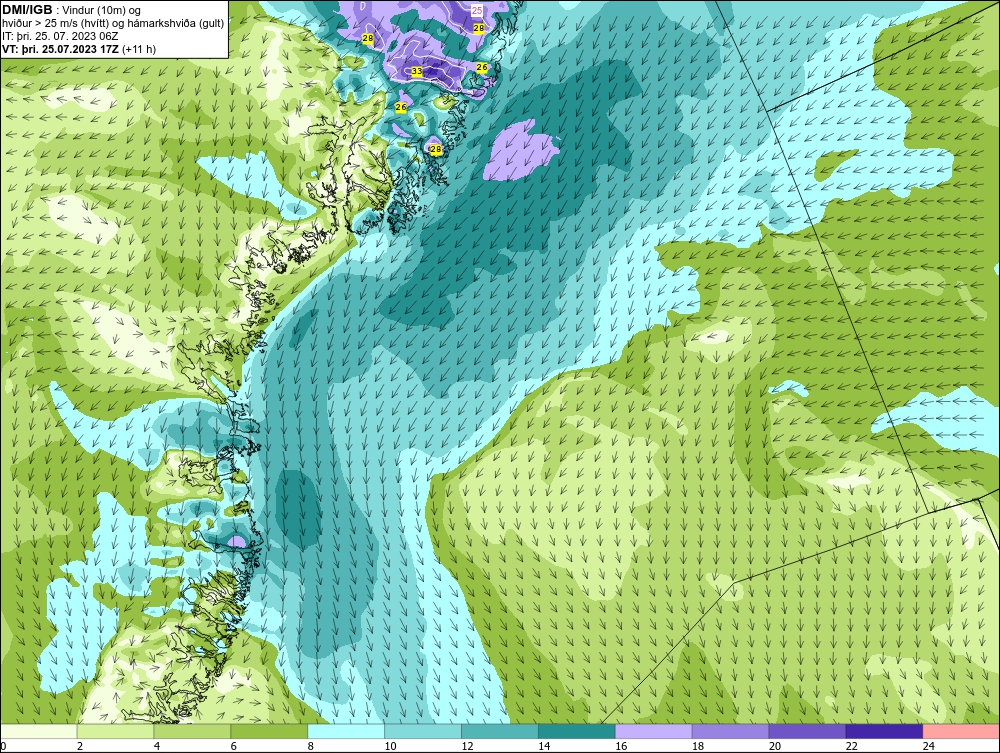Select the 4–6 m/s legend swatch

coord(192,731)
